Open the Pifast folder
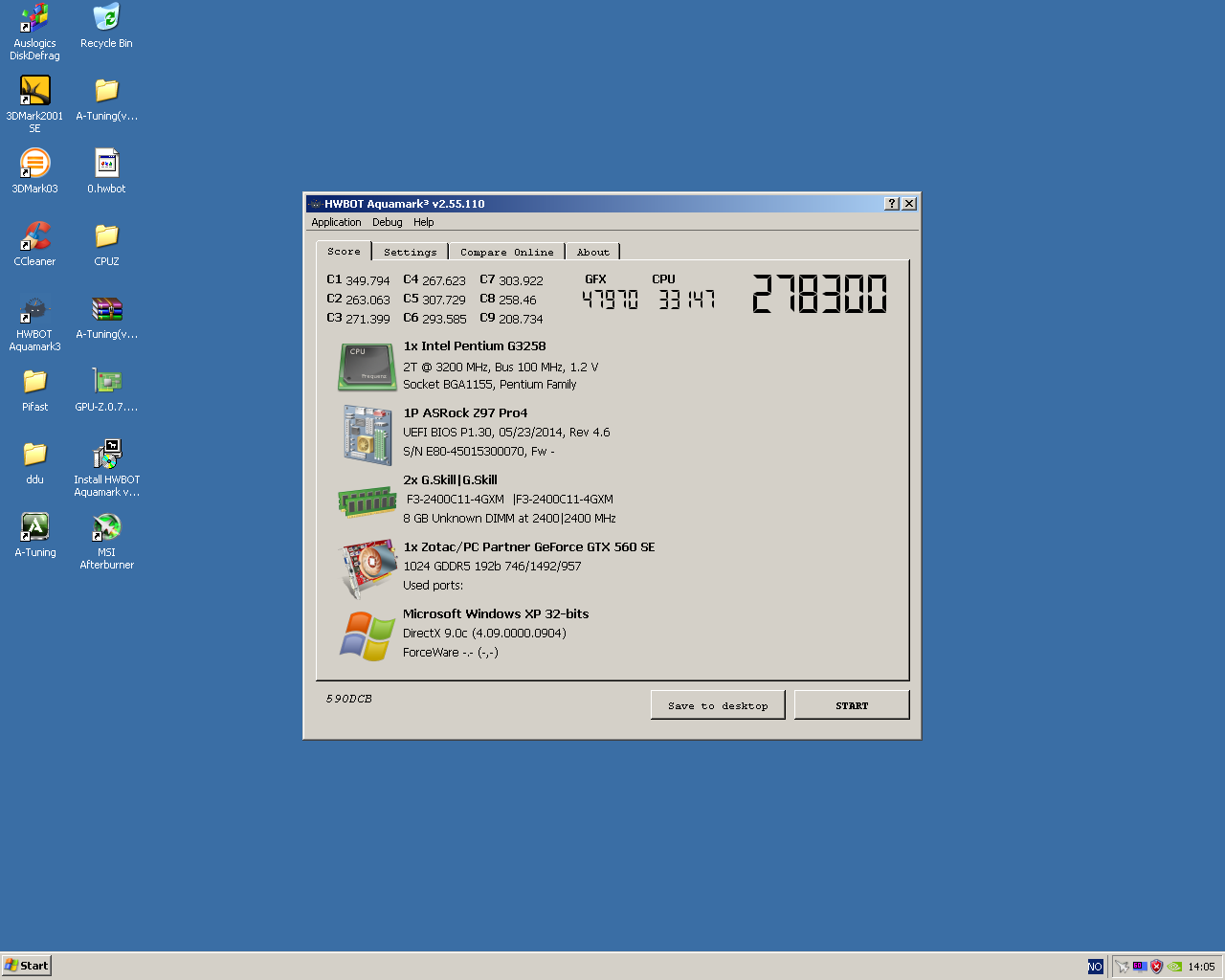This screenshot has width=1225, height=980. click(34, 390)
